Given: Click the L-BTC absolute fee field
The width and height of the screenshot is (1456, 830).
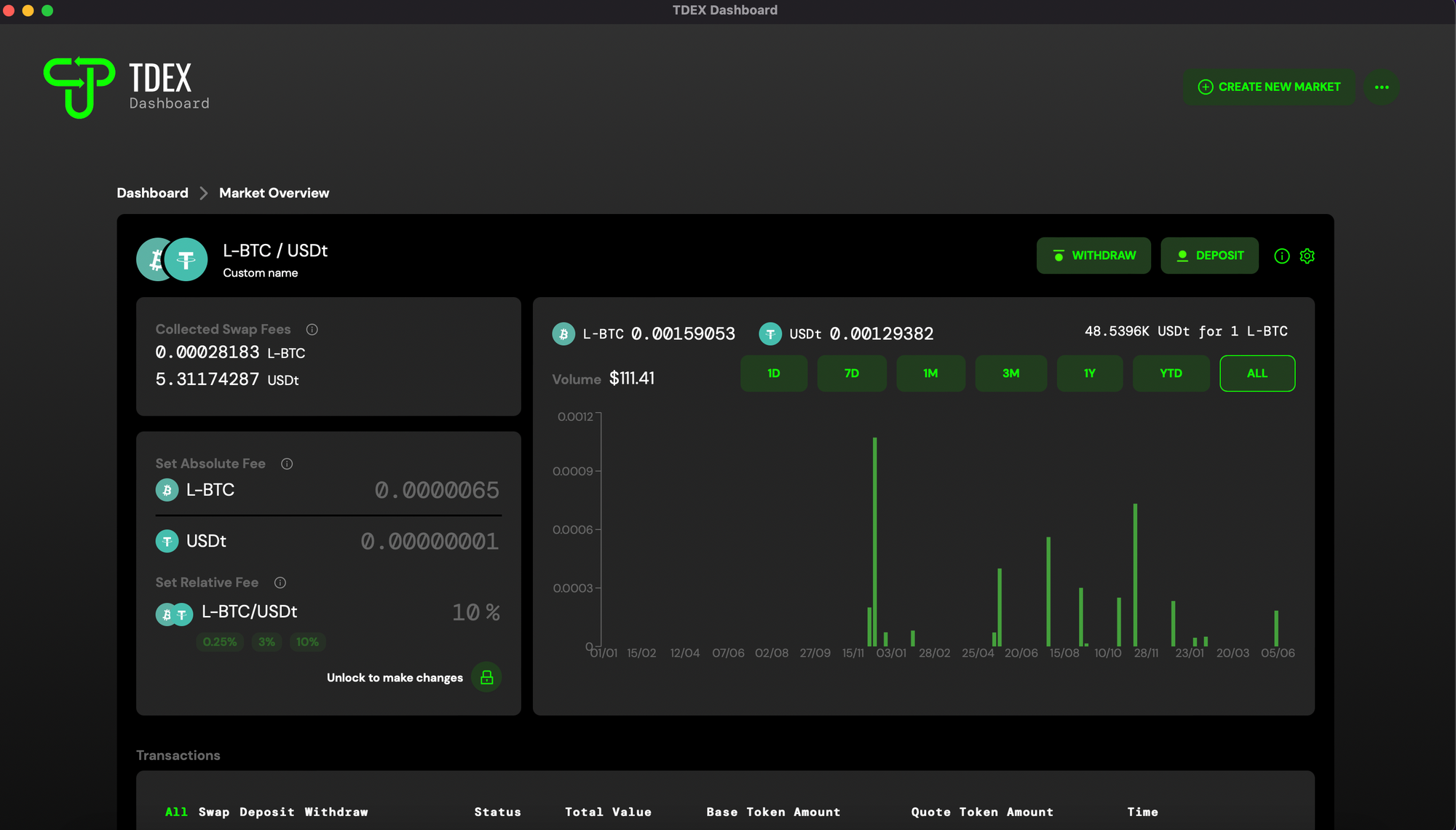Looking at the screenshot, I should click(x=437, y=490).
